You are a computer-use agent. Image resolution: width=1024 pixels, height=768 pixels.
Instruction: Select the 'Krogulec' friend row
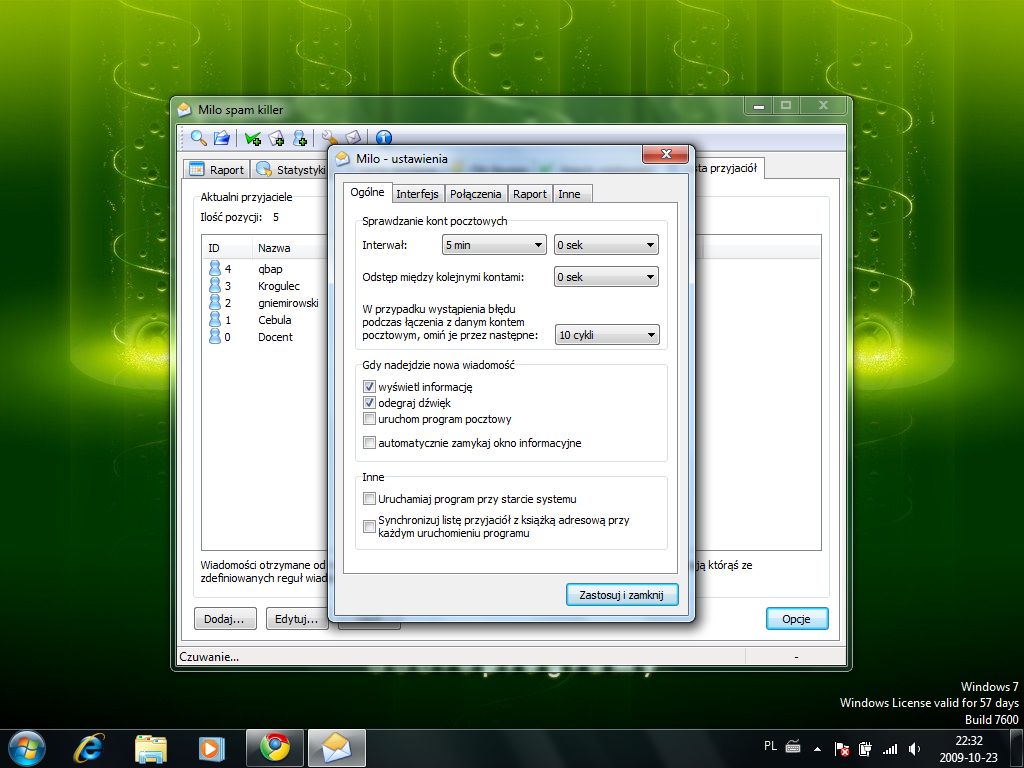click(266, 285)
